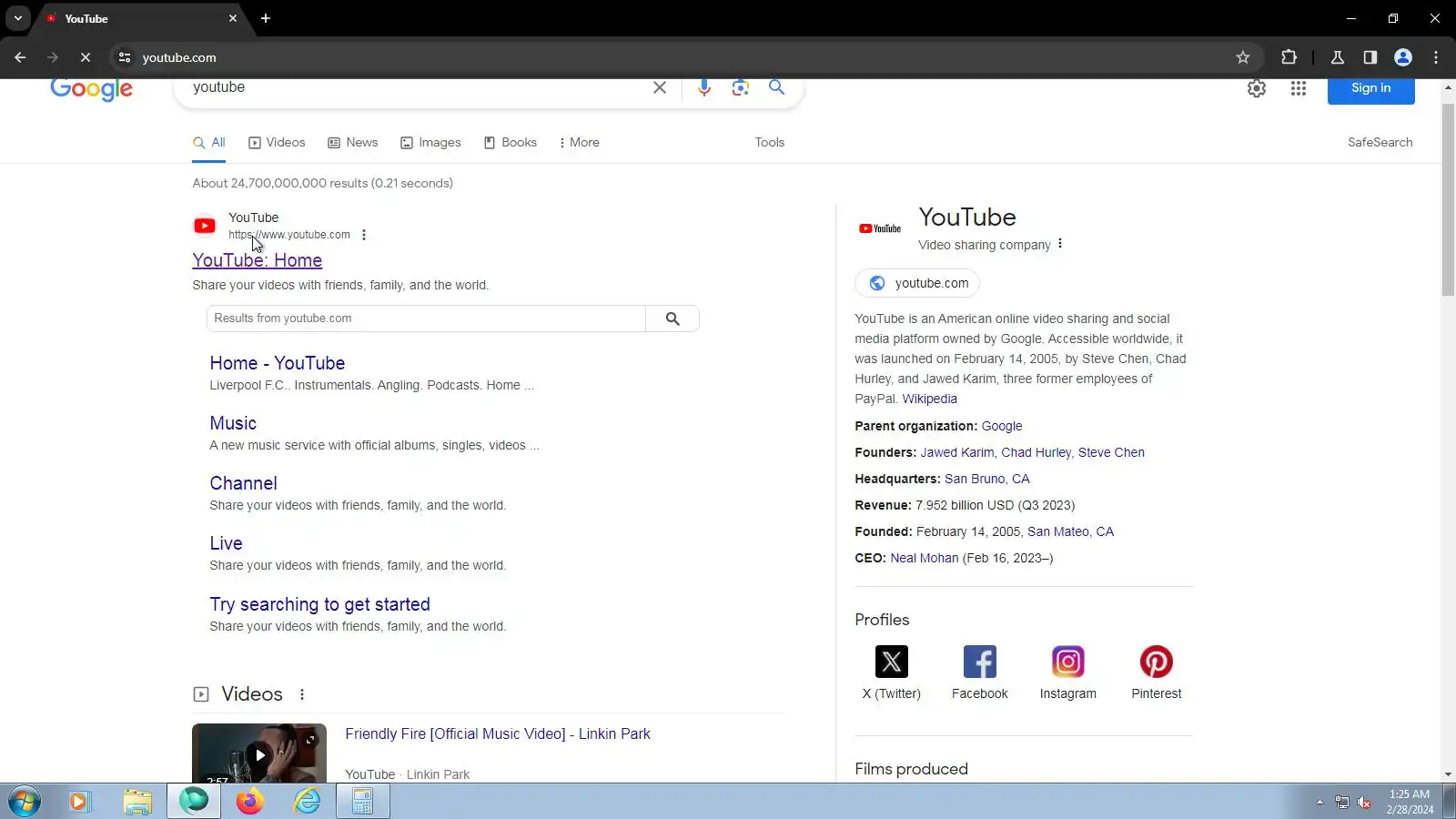Open the Neal Mohan CEO link

click(925, 558)
